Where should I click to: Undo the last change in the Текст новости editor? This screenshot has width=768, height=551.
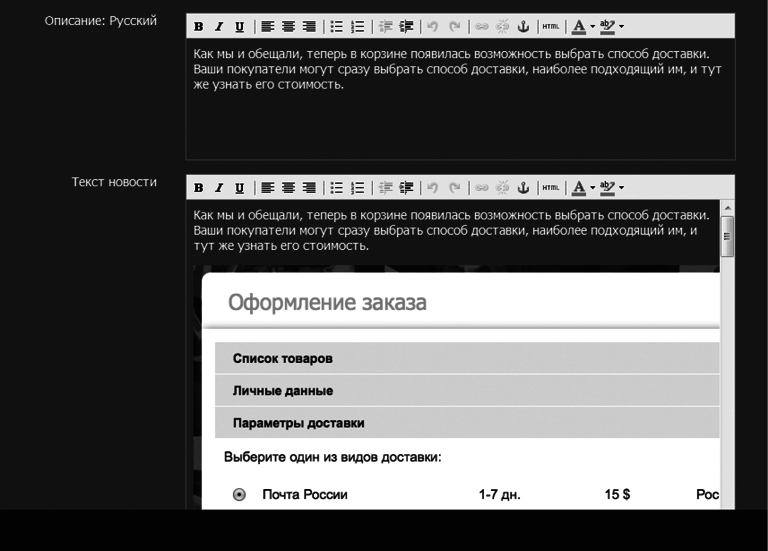(x=432, y=188)
